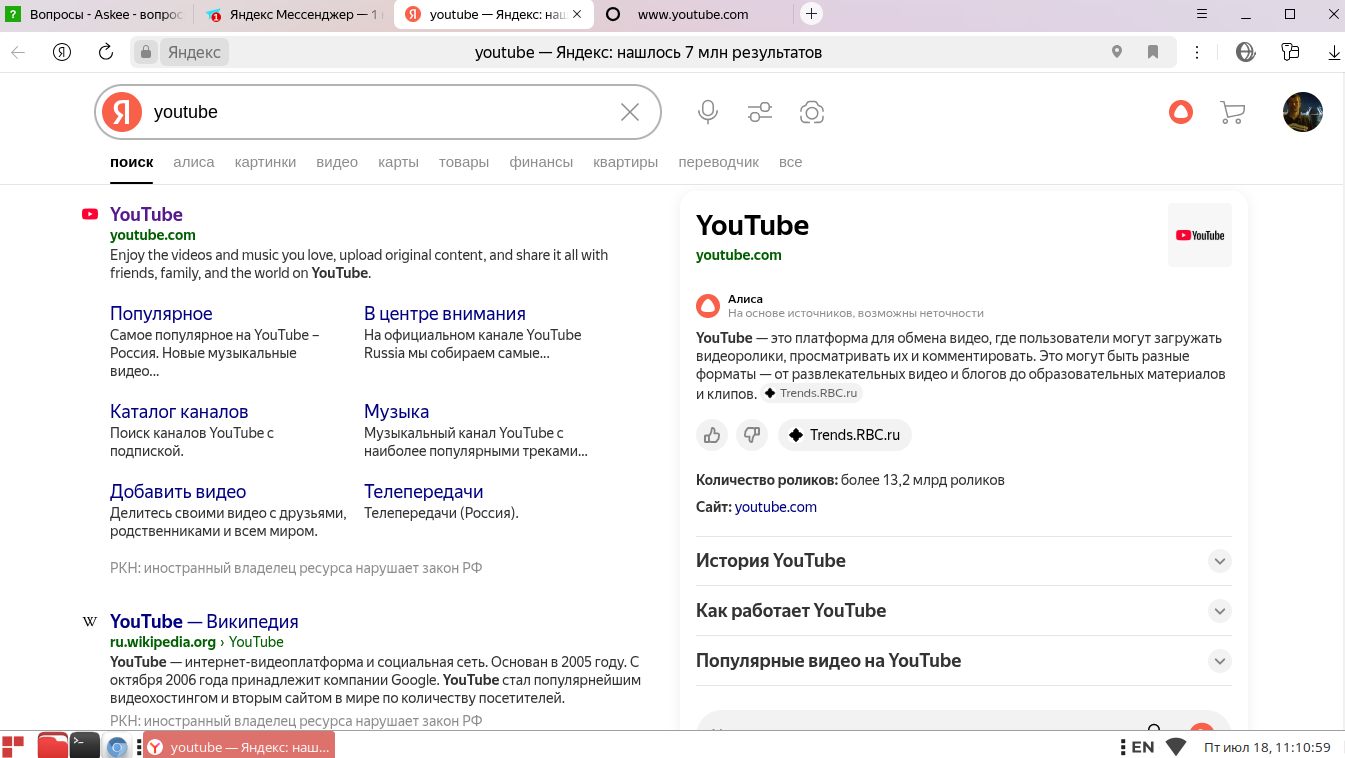Click the Яндекс label in the address bar
The image size is (1345, 758).
click(194, 52)
